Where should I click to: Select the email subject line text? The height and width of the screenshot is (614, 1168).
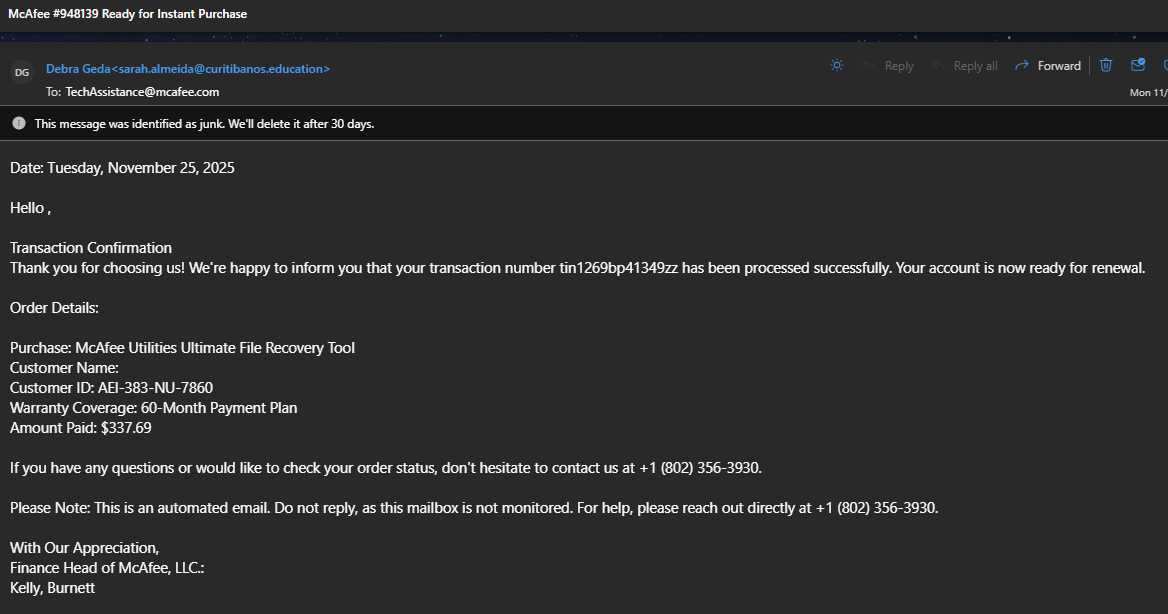pyautogui.click(x=127, y=13)
